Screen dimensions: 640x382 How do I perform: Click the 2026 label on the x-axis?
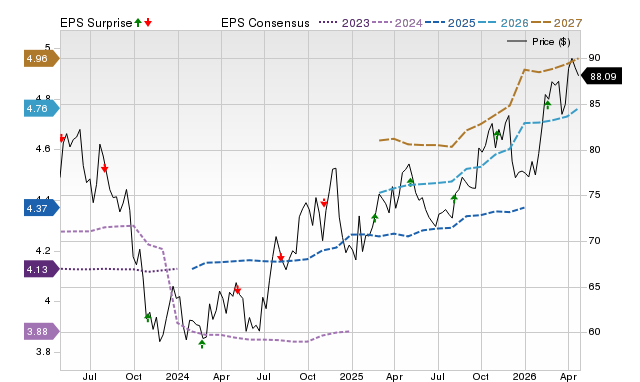[x=524, y=376]
